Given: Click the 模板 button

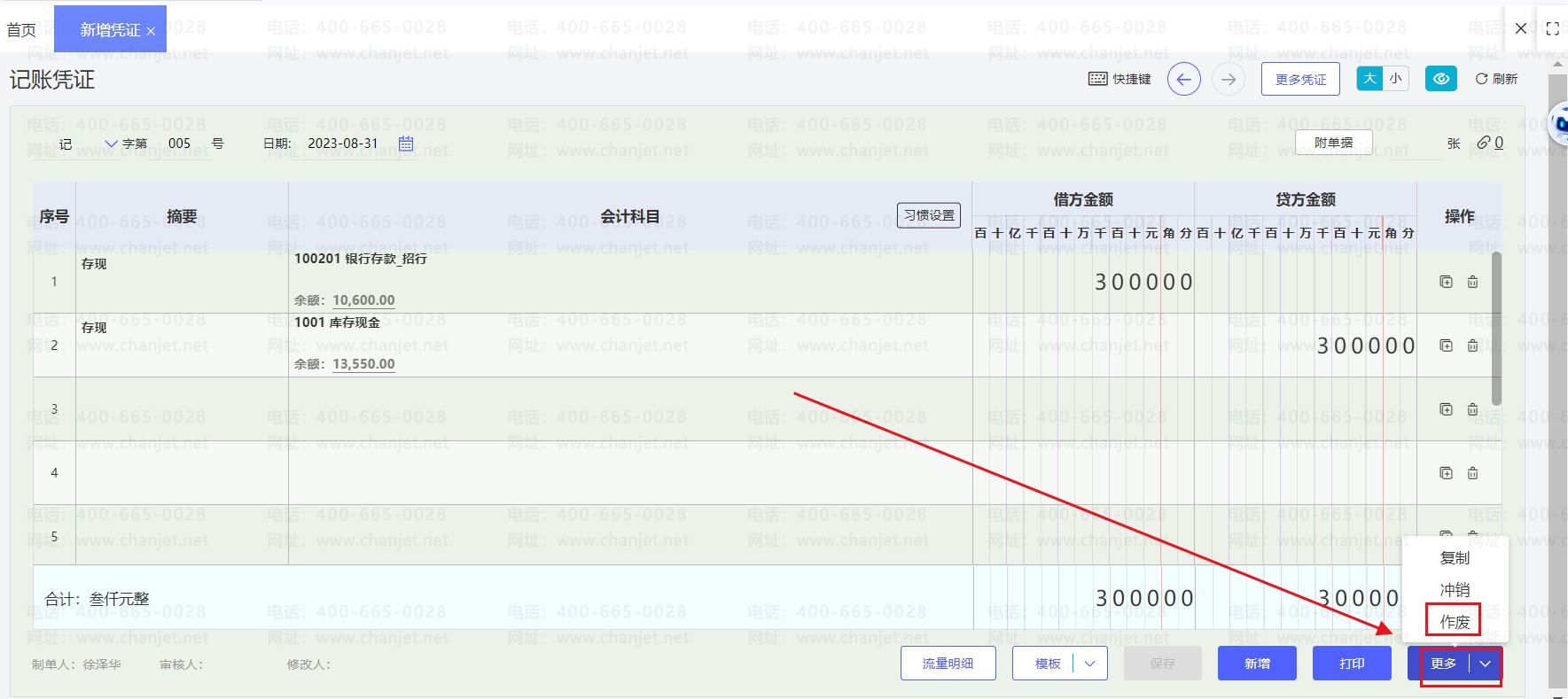Looking at the screenshot, I should 1048,664.
